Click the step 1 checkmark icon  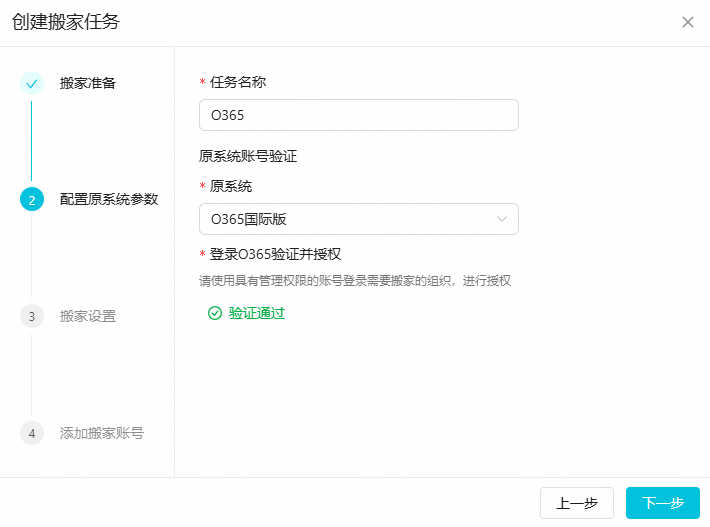point(32,83)
